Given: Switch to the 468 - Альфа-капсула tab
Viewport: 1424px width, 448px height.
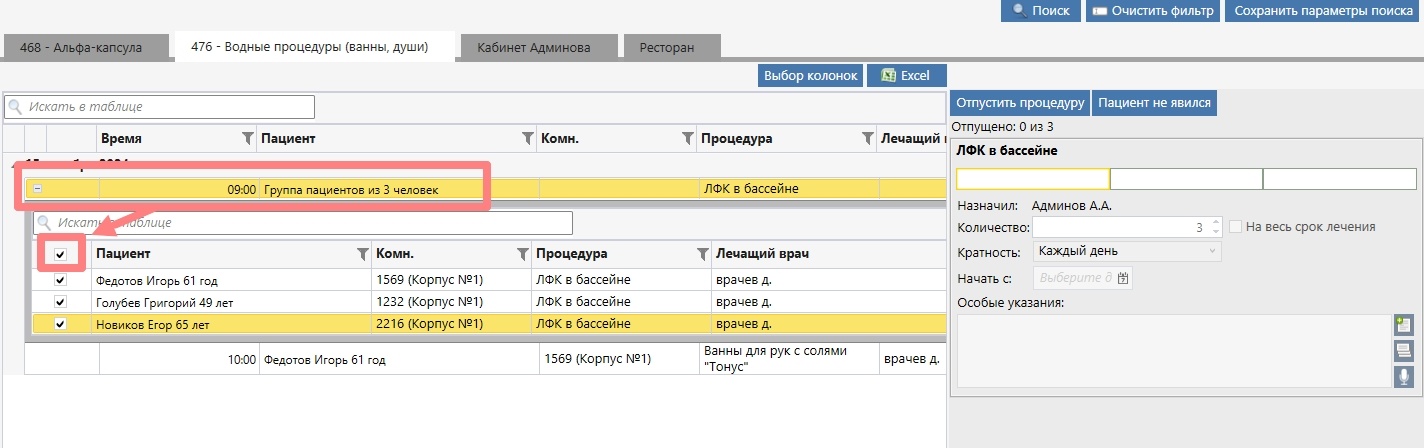Looking at the screenshot, I should coord(81,47).
